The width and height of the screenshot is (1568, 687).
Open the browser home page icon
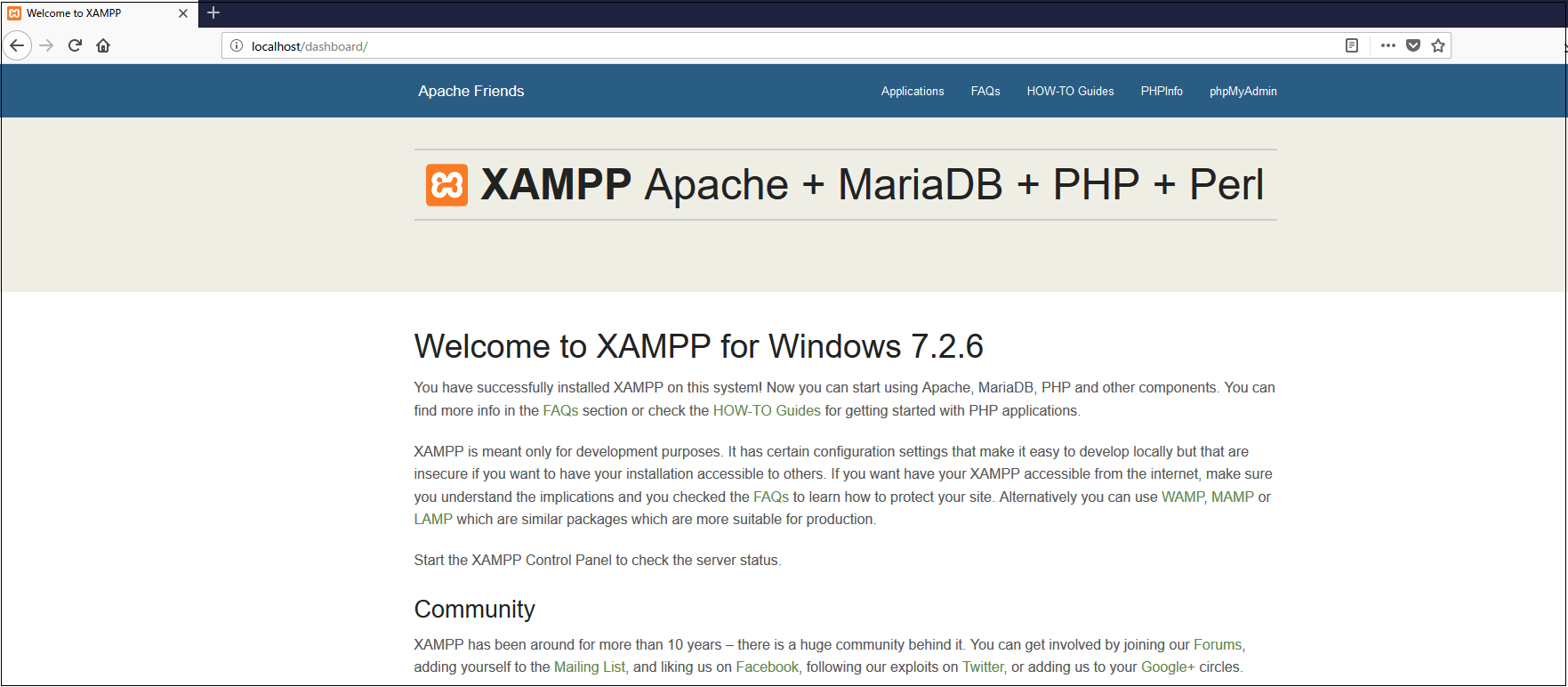coord(103,45)
